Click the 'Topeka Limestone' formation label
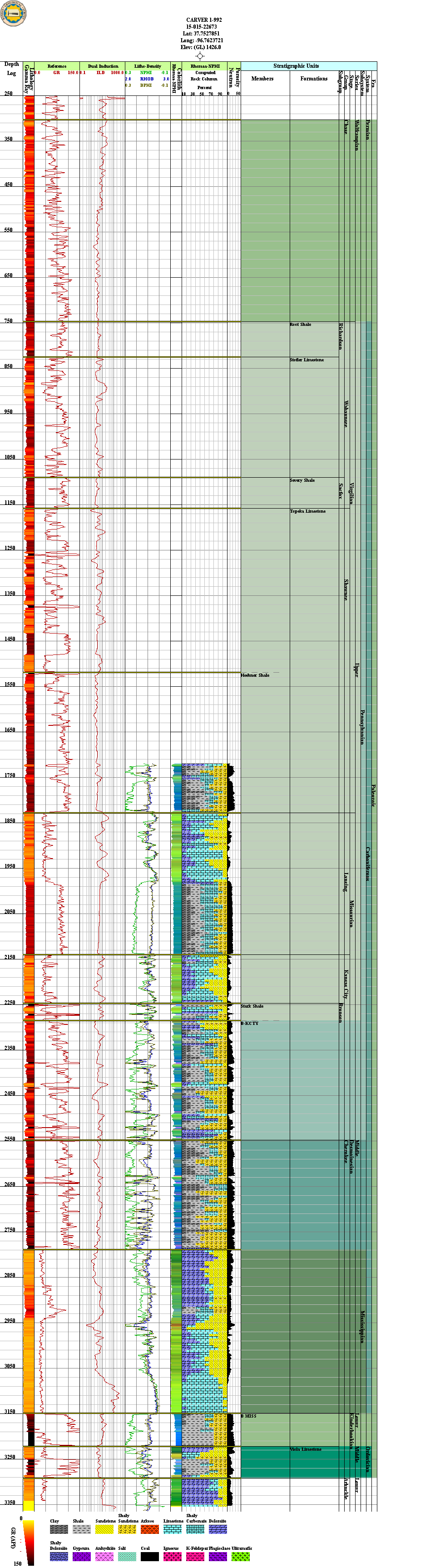 pos(307,511)
